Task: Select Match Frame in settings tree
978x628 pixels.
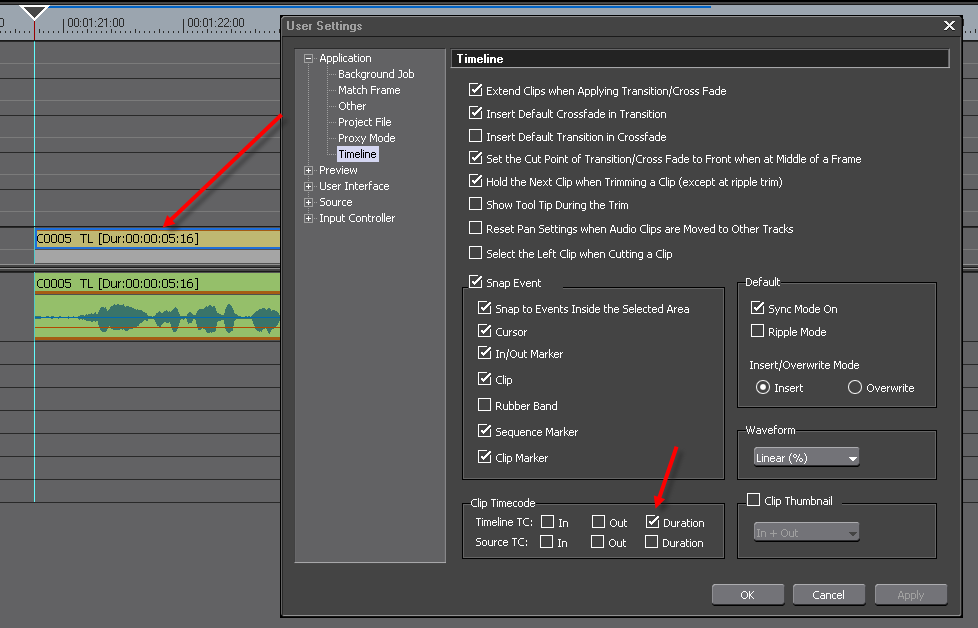Action: coord(368,90)
